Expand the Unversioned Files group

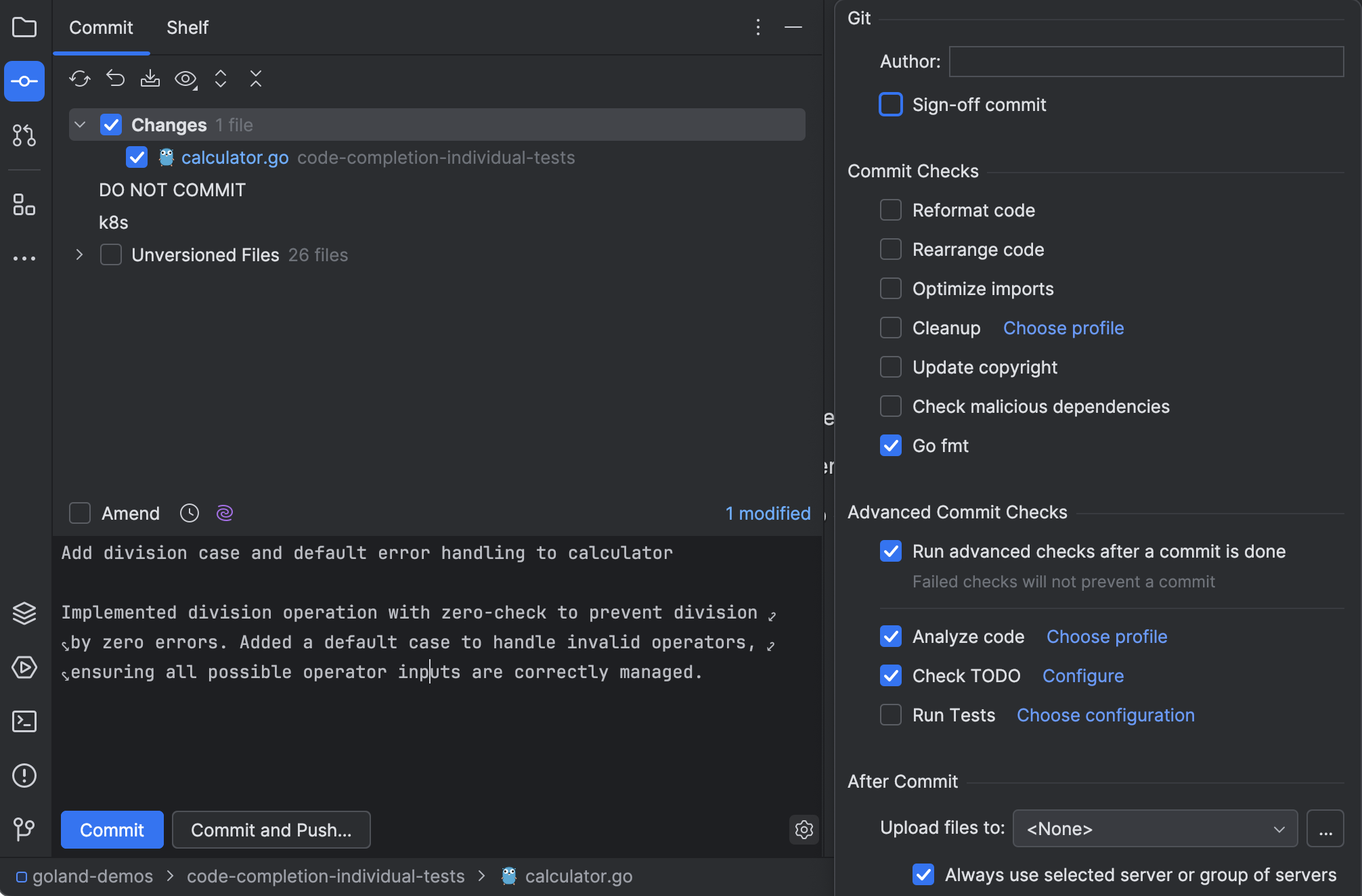pos(79,255)
